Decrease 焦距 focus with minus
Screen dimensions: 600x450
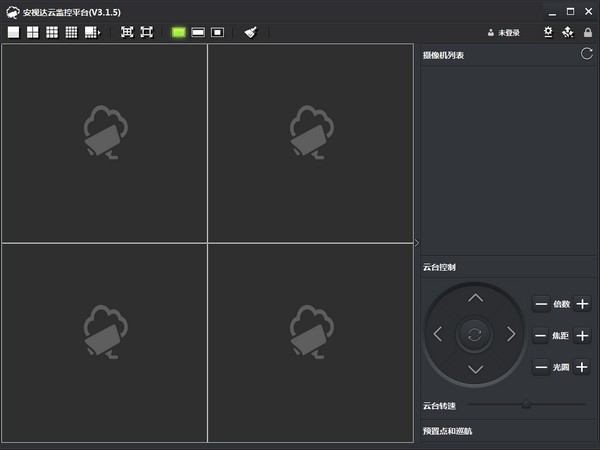coord(540,336)
